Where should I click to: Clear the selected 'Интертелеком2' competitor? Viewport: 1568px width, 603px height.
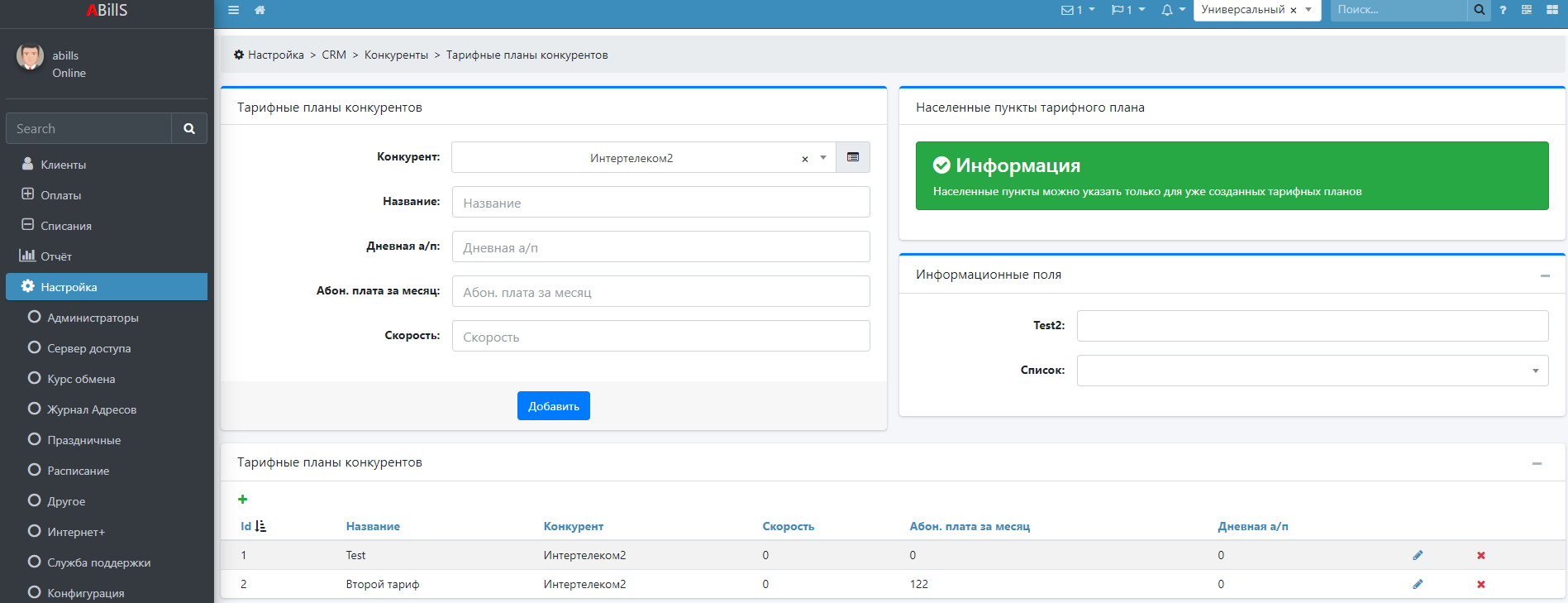[804, 159]
